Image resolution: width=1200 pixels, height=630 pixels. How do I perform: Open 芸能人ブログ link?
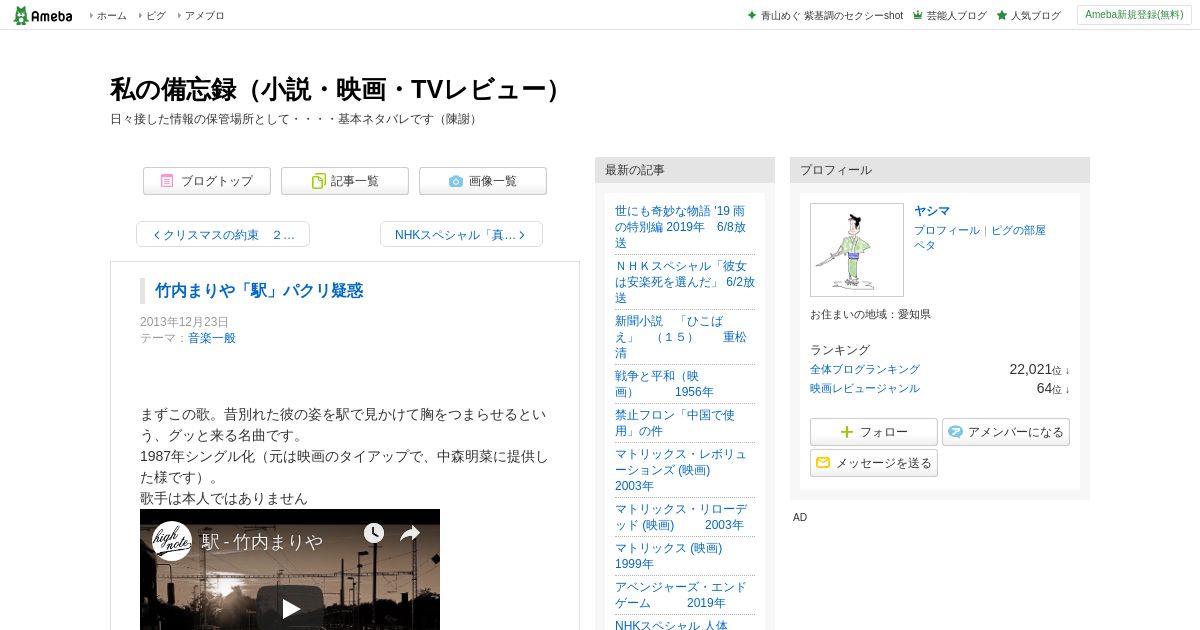click(956, 16)
